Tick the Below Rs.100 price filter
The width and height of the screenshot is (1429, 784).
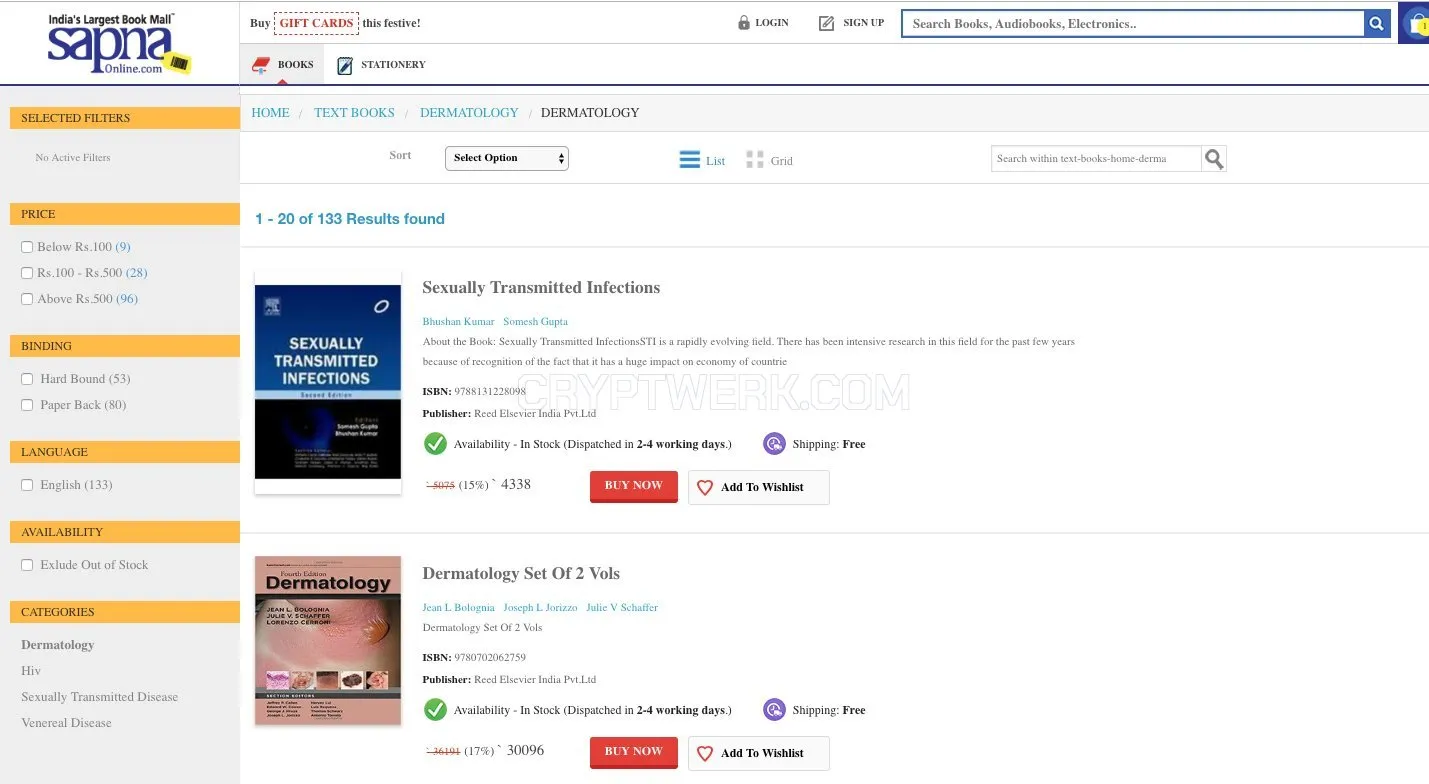click(27, 247)
